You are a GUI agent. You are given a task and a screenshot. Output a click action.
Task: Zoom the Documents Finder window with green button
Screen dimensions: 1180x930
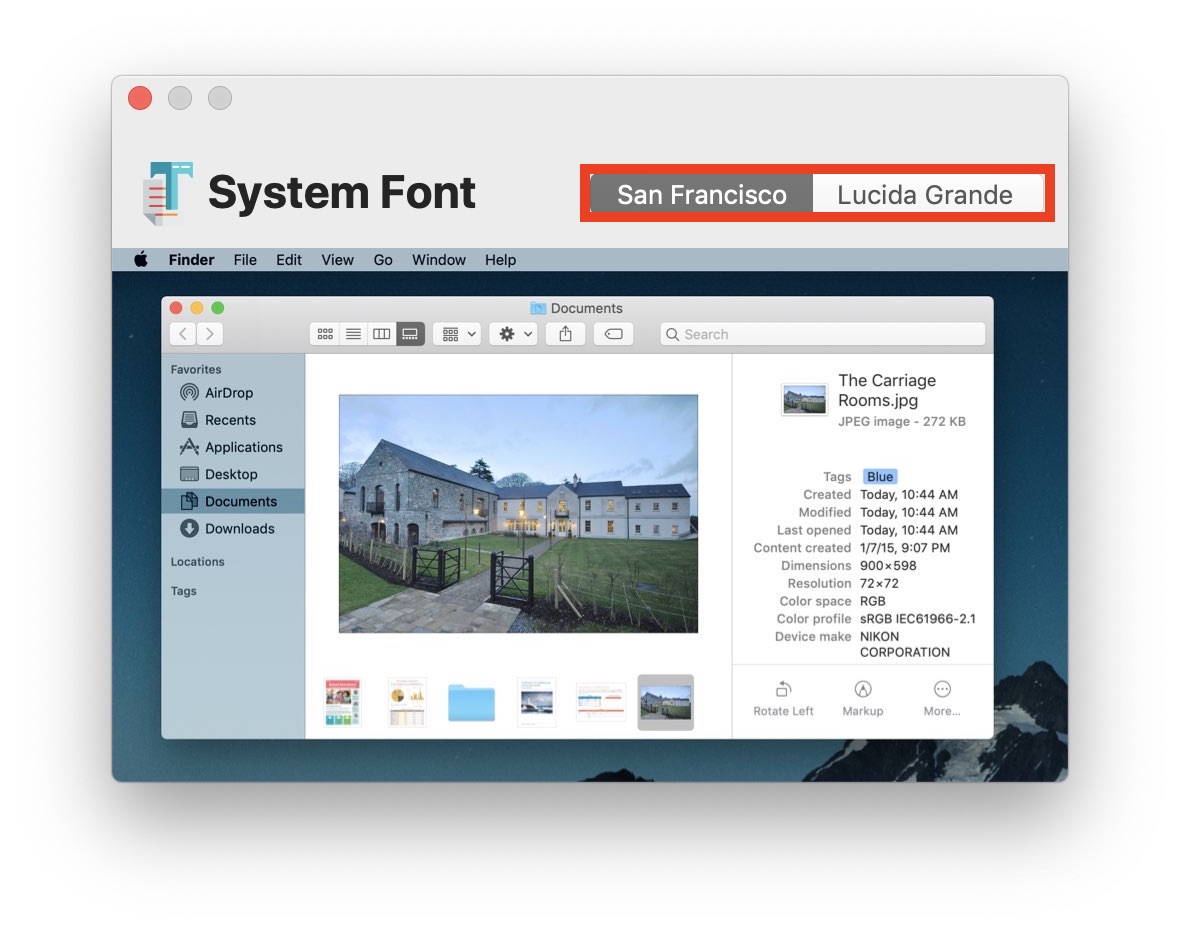(x=217, y=308)
